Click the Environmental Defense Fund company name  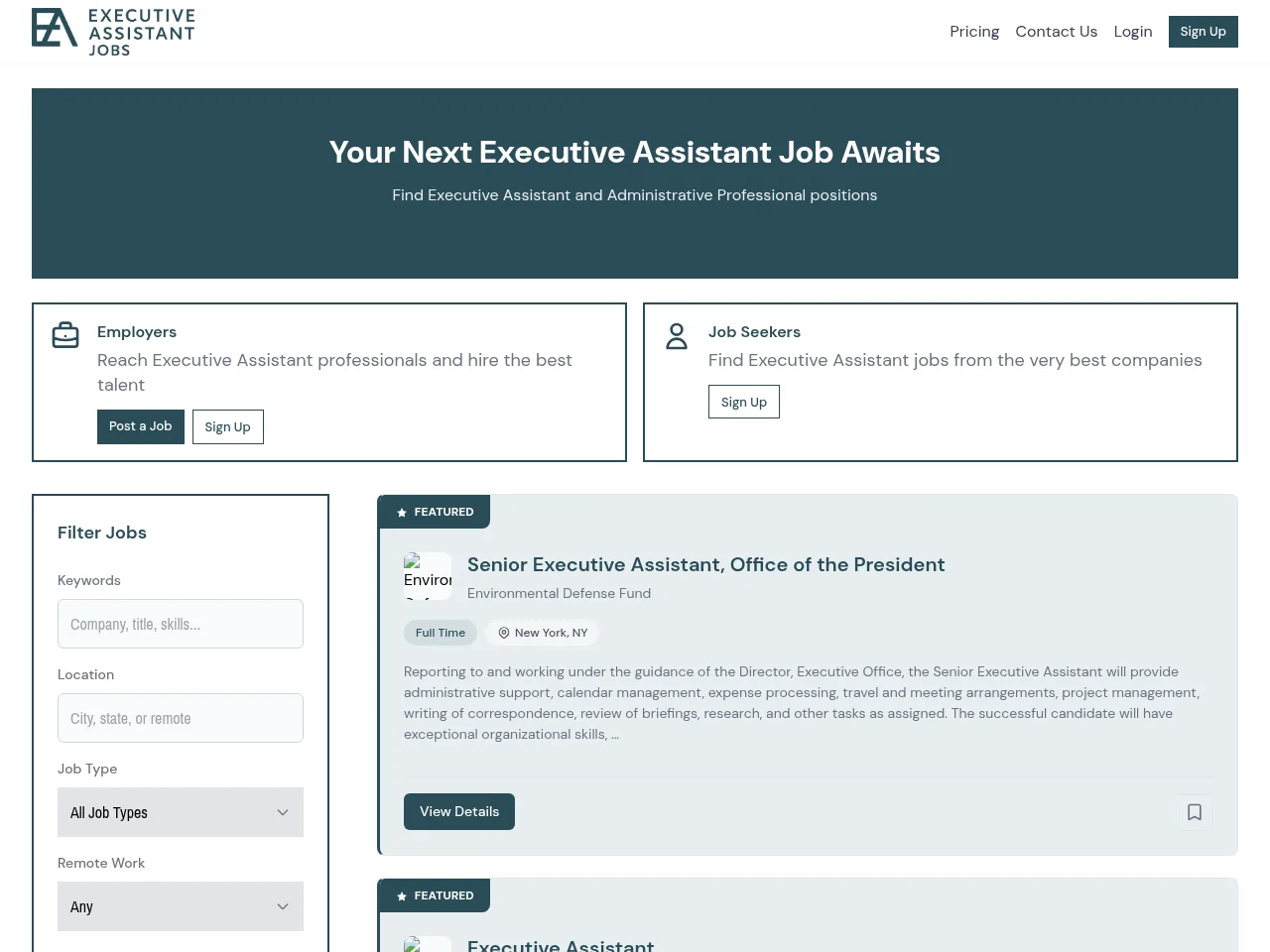(560, 593)
